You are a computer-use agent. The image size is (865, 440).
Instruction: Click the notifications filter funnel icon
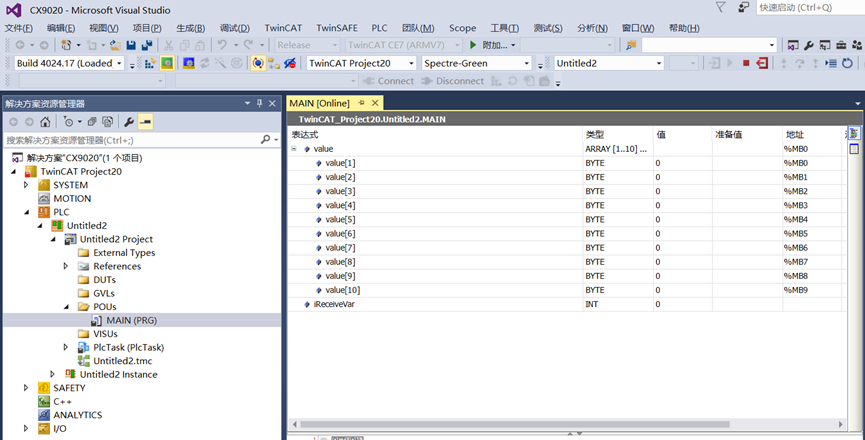point(720,7)
